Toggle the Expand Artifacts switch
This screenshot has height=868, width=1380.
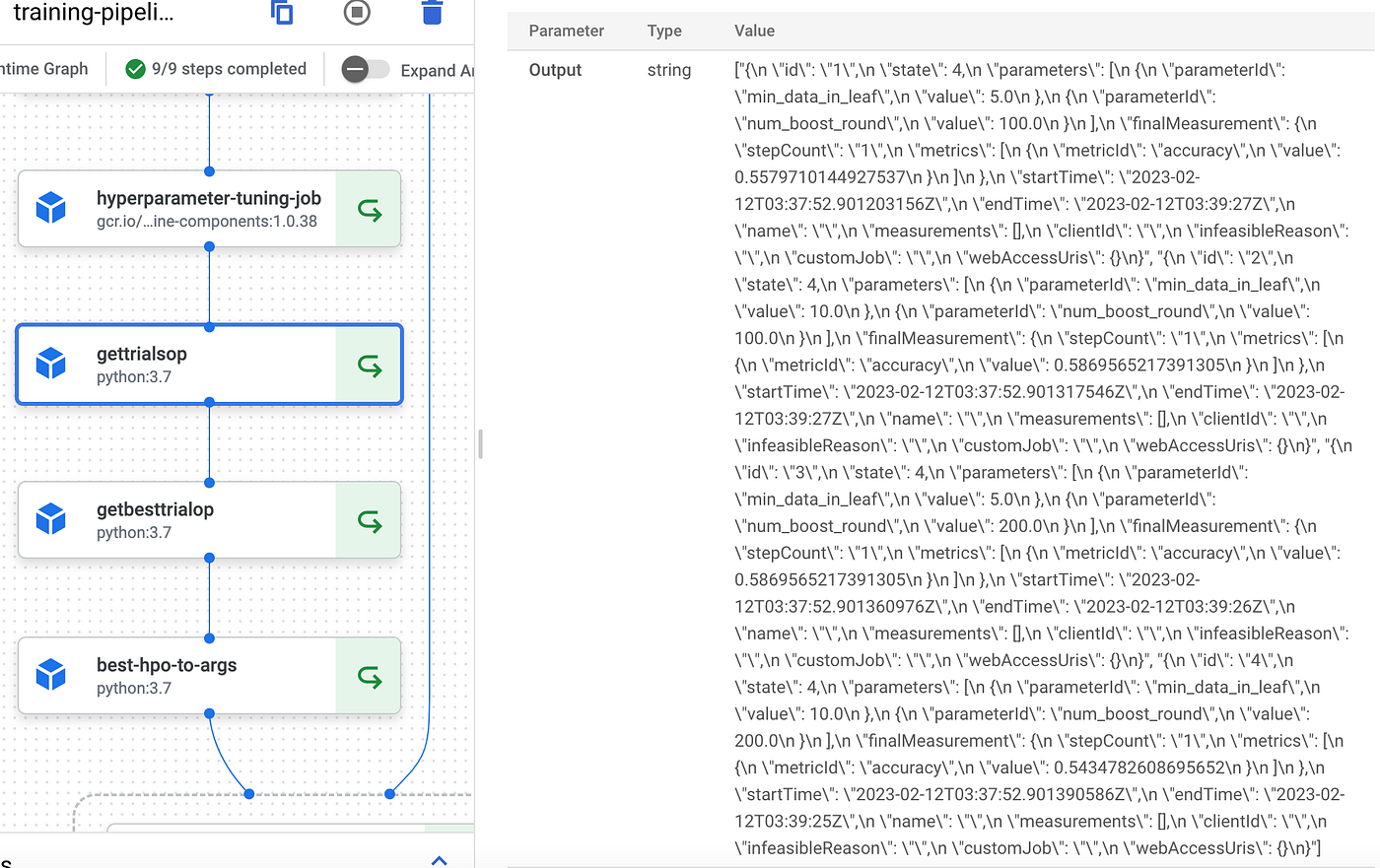tap(363, 69)
